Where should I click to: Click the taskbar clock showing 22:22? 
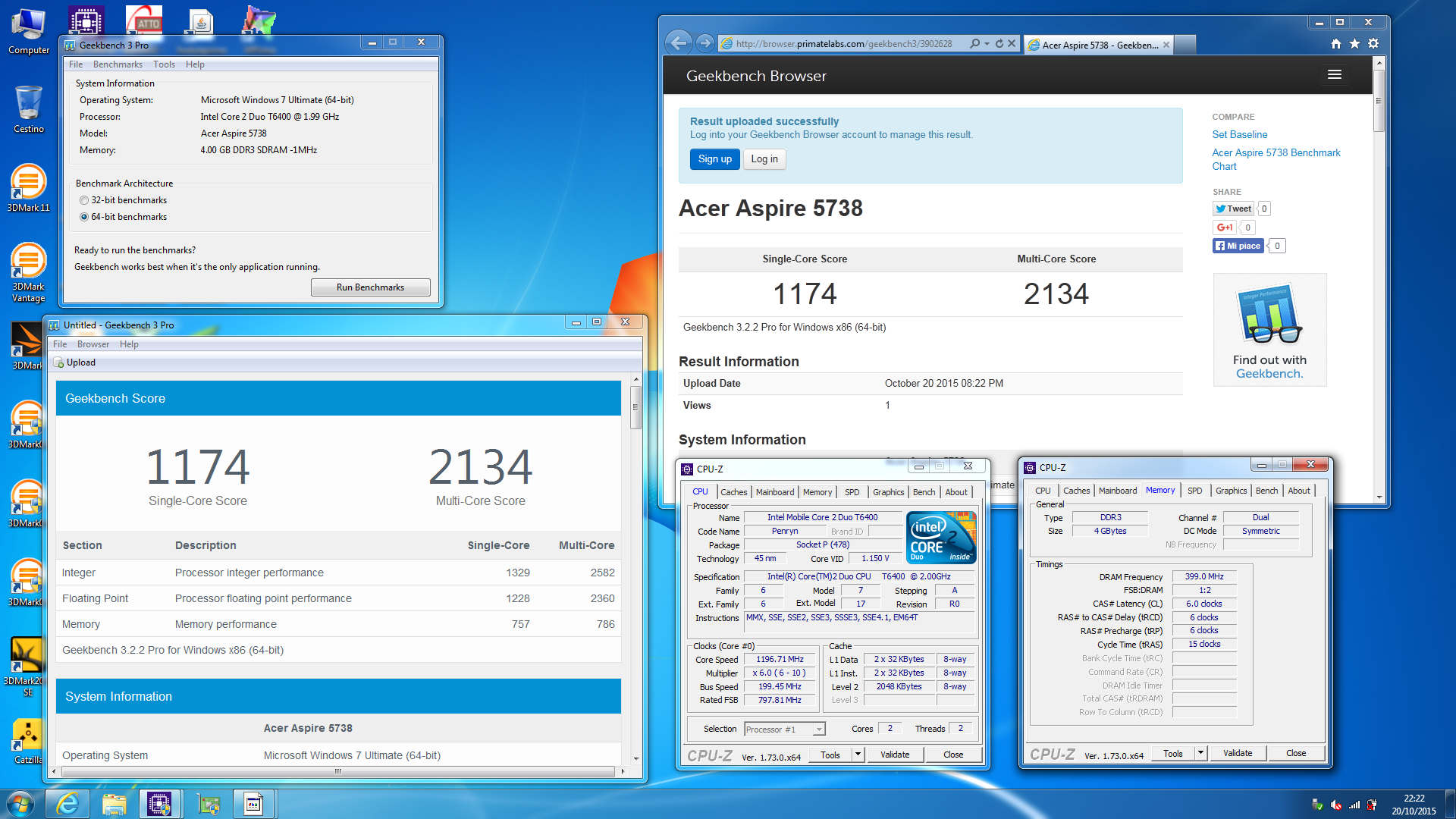click(x=1414, y=805)
